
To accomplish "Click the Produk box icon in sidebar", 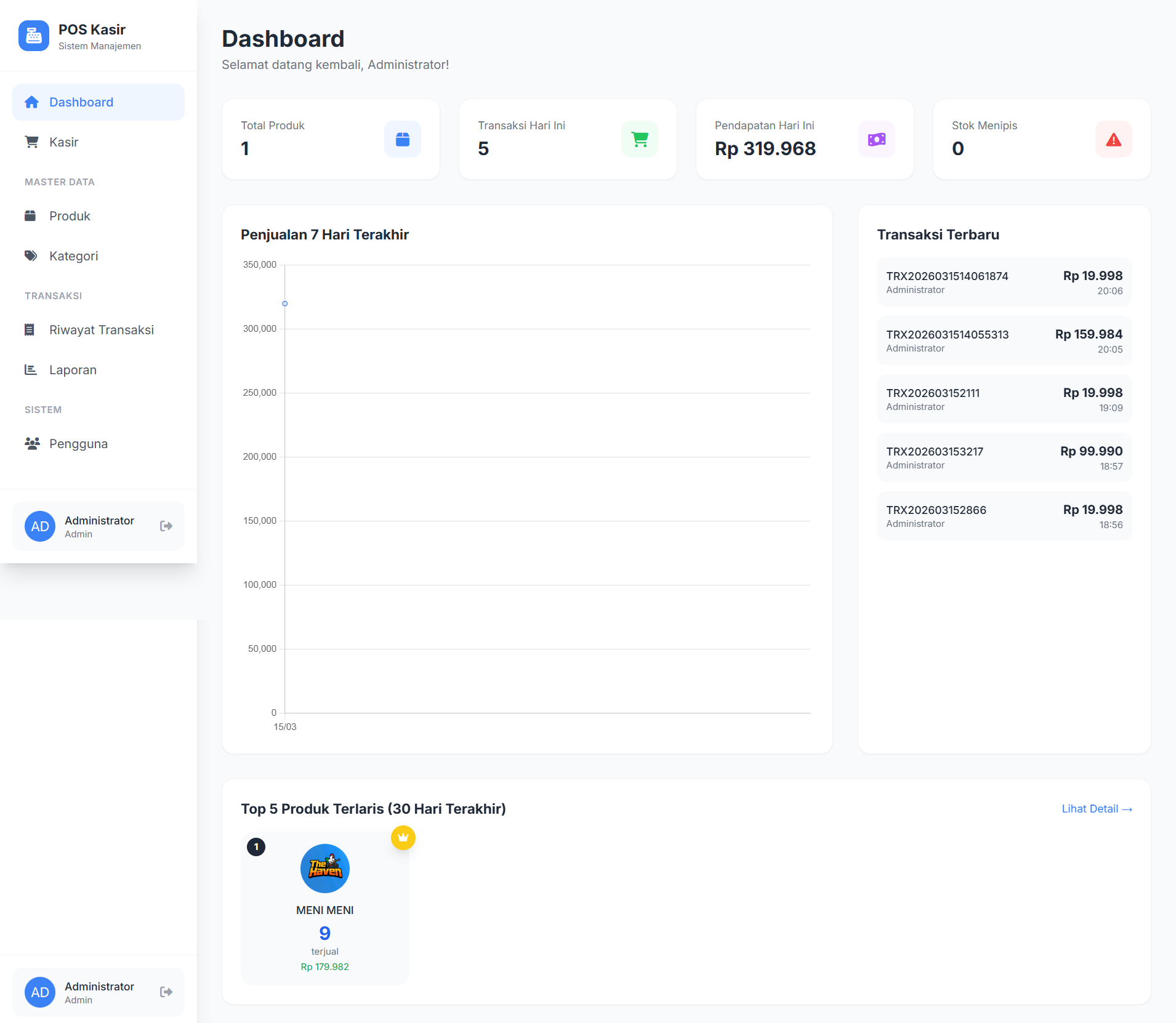I will coord(30,216).
